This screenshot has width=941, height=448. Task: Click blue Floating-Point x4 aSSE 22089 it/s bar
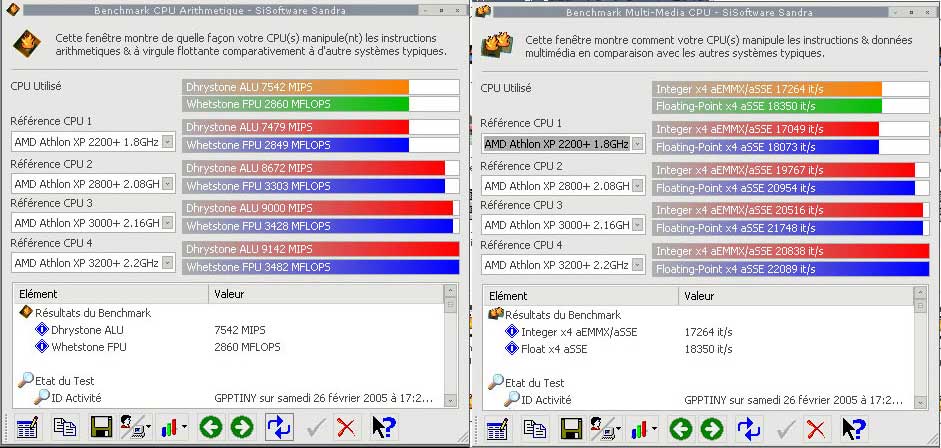coord(791,269)
